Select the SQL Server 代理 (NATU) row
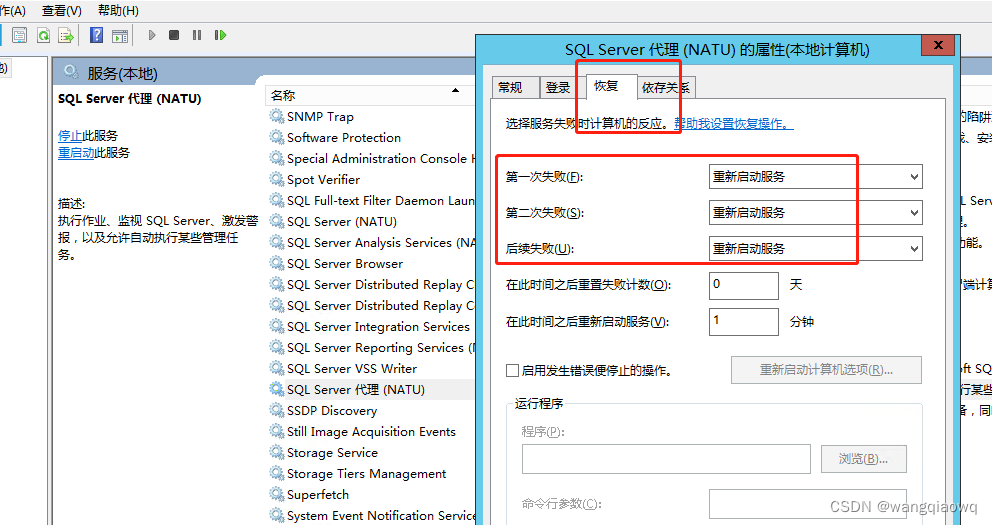 click(371, 389)
